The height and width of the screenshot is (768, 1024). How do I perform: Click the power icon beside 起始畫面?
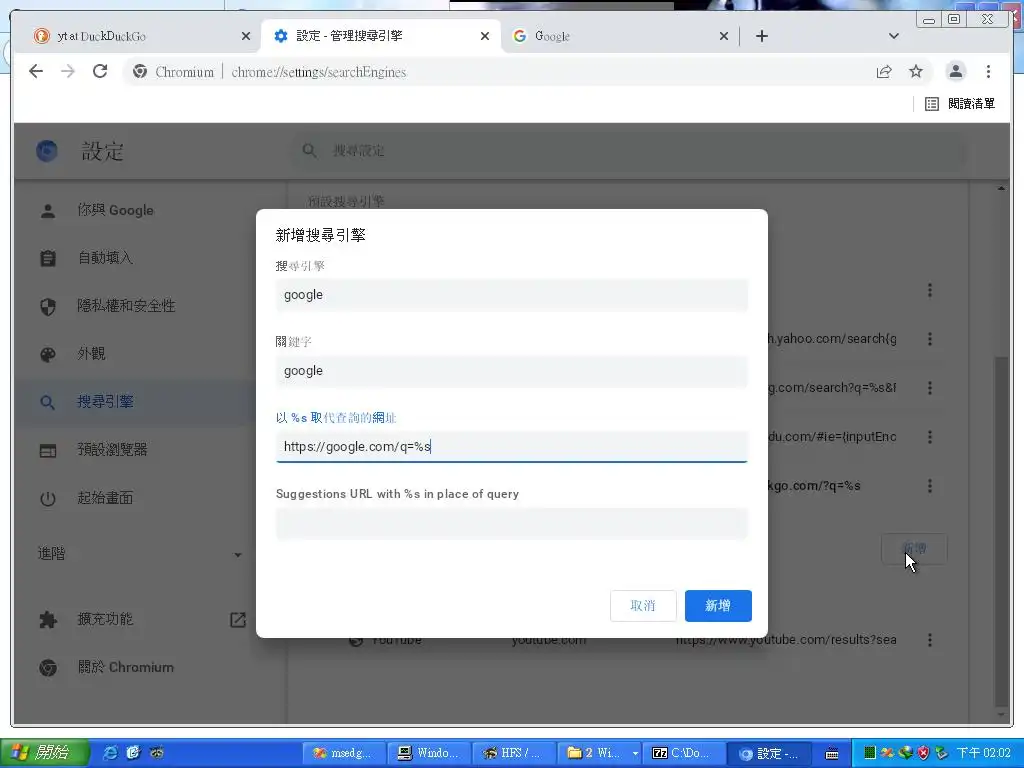(x=48, y=499)
